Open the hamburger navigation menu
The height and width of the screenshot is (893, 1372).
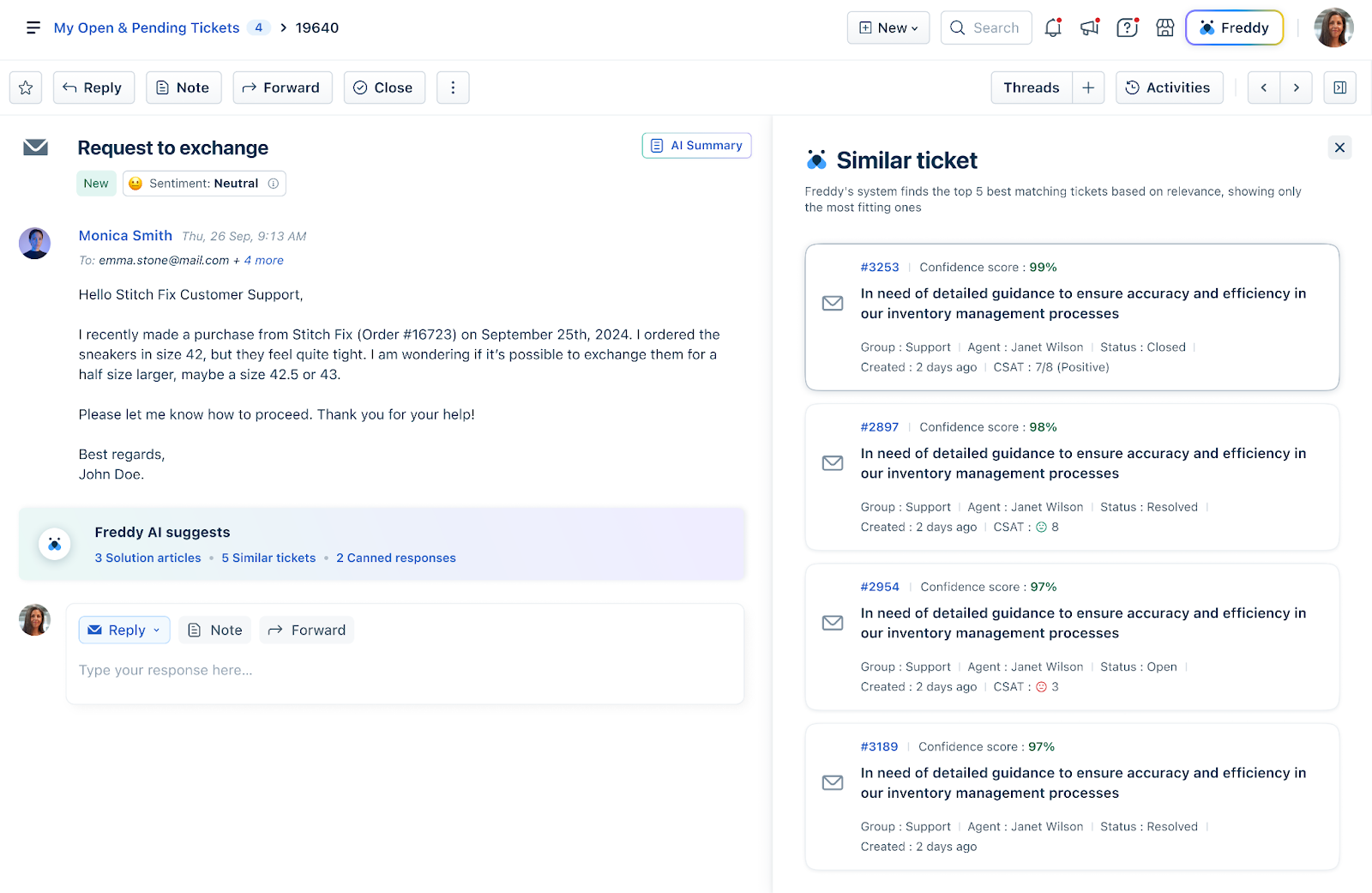tap(33, 28)
